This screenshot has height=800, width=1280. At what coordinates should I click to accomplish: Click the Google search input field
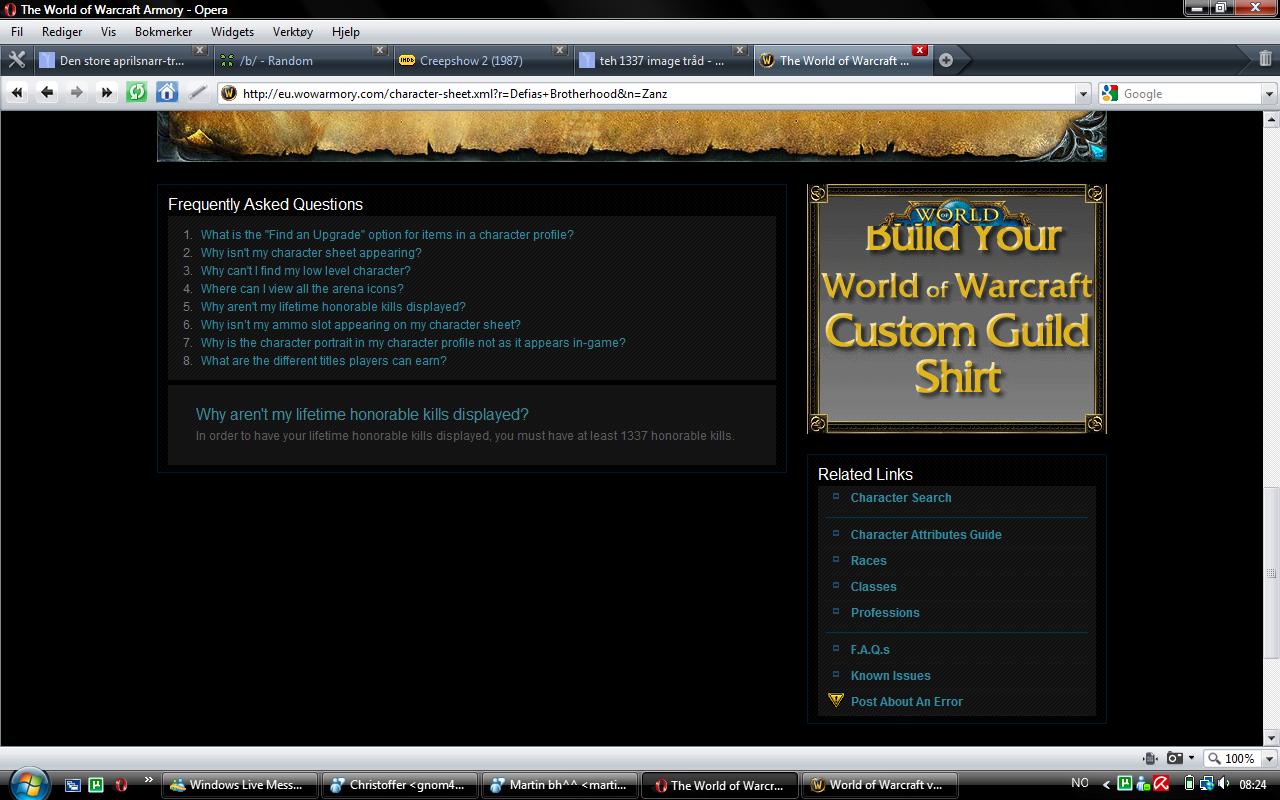point(1189,94)
